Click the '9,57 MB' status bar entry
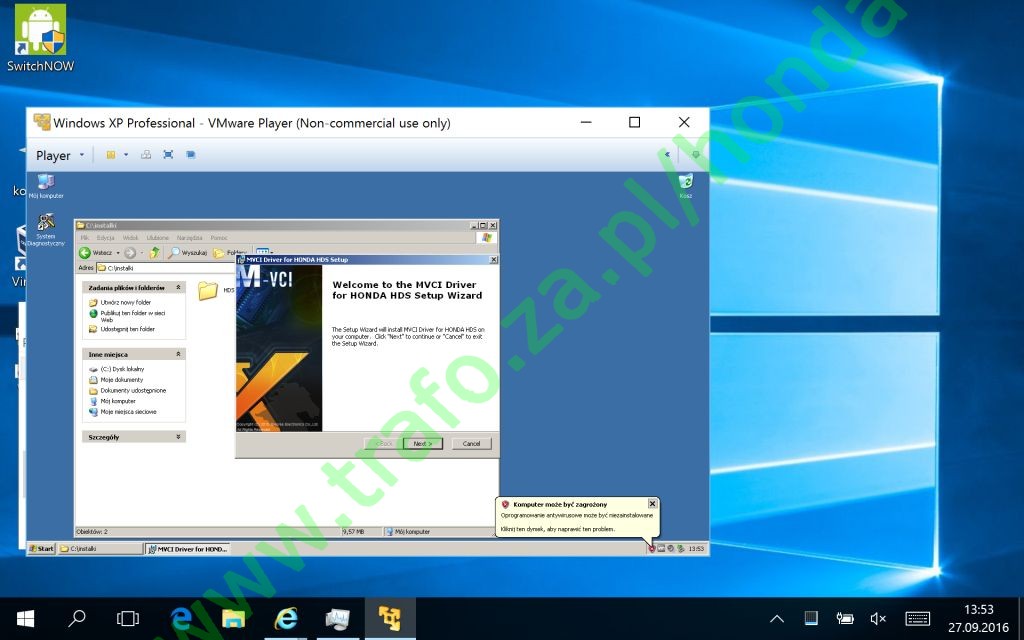The height and width of the screenshot is (640, 1024). point(353,532)
